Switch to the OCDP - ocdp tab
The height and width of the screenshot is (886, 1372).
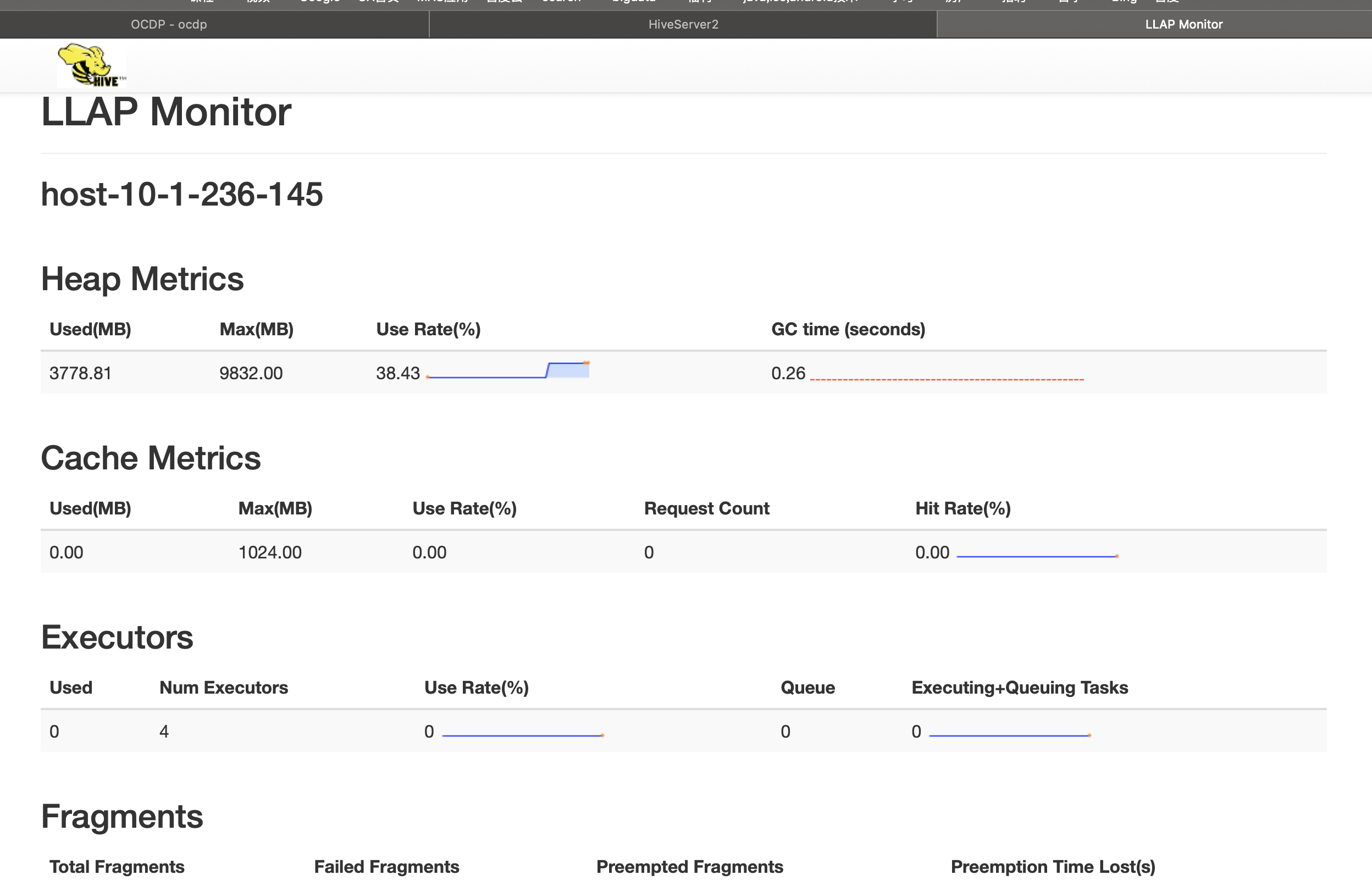click(x=169, y=24)
